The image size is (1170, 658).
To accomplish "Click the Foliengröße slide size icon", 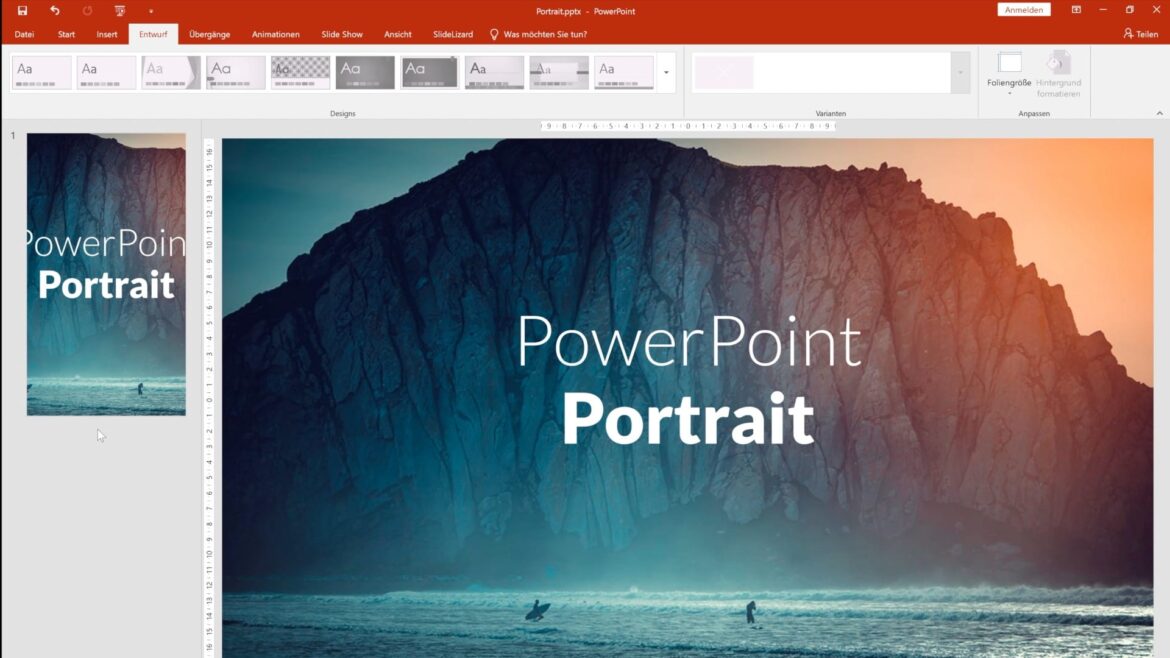I will pos(1009,63).
